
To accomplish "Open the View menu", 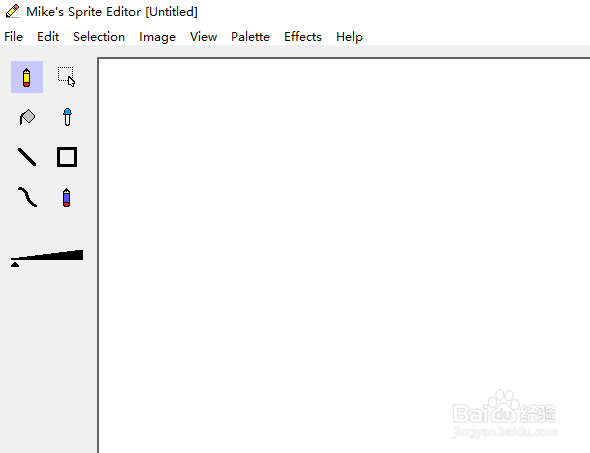I will tap(204, 37).
